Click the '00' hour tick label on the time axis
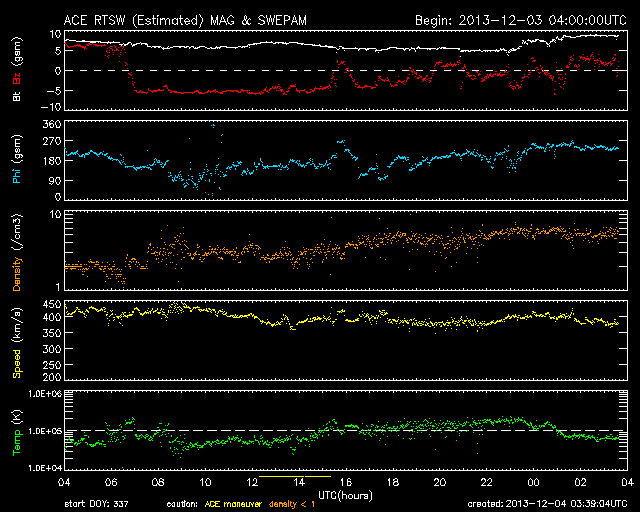The height and width of the screenshot is (512, 640). point(533,482)
